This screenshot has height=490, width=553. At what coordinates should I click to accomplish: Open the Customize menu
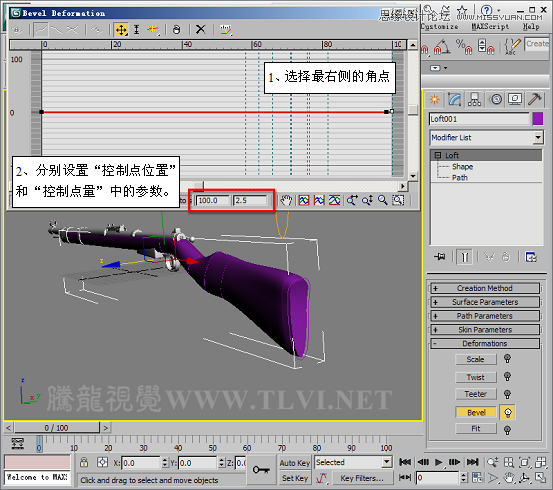439,27
